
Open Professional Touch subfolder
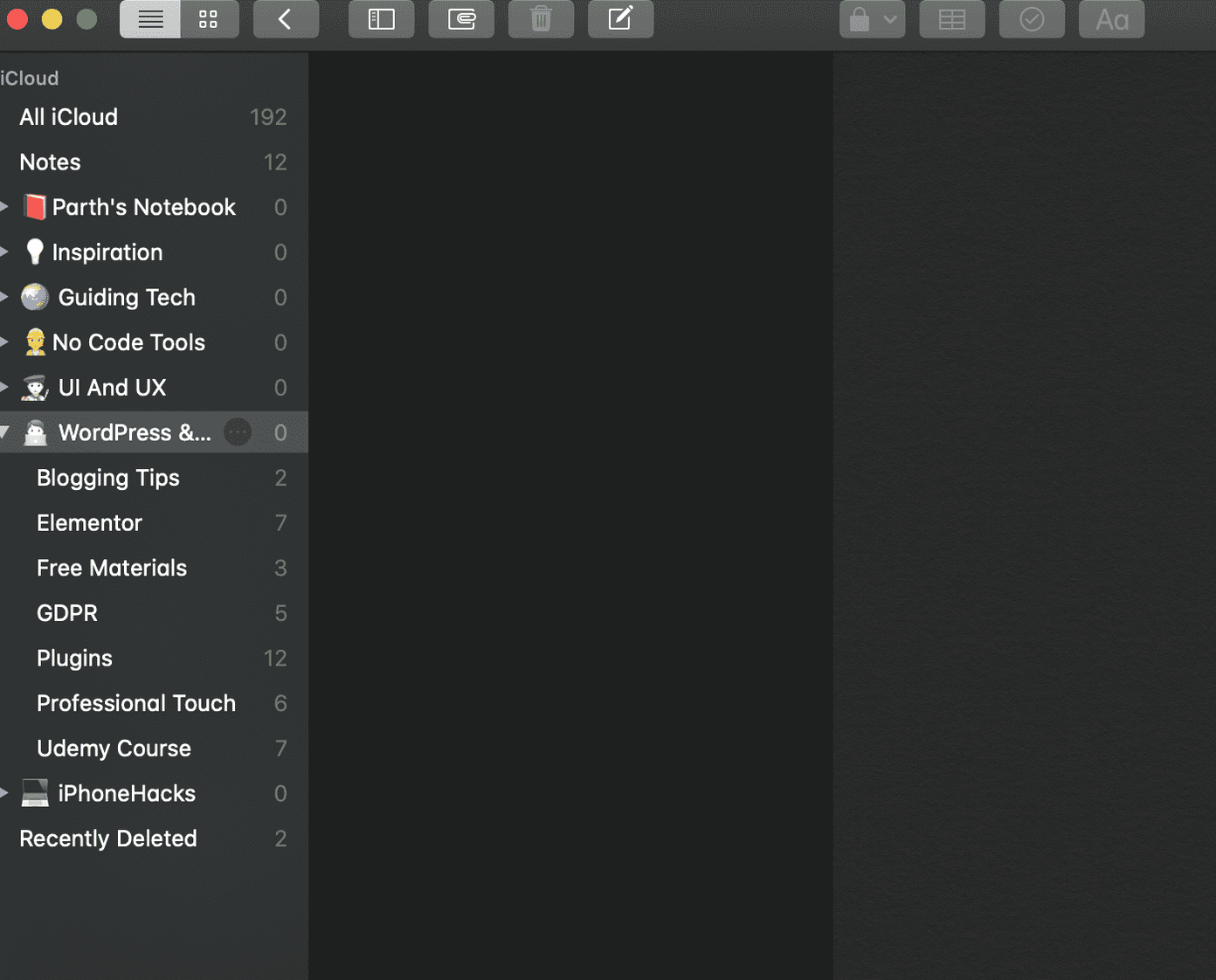154,703
